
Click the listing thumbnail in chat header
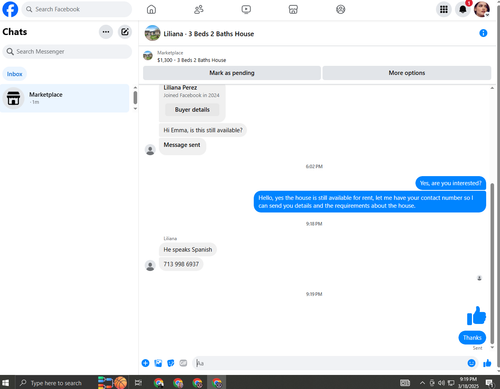pyautogui.click(x=152, y=33)
